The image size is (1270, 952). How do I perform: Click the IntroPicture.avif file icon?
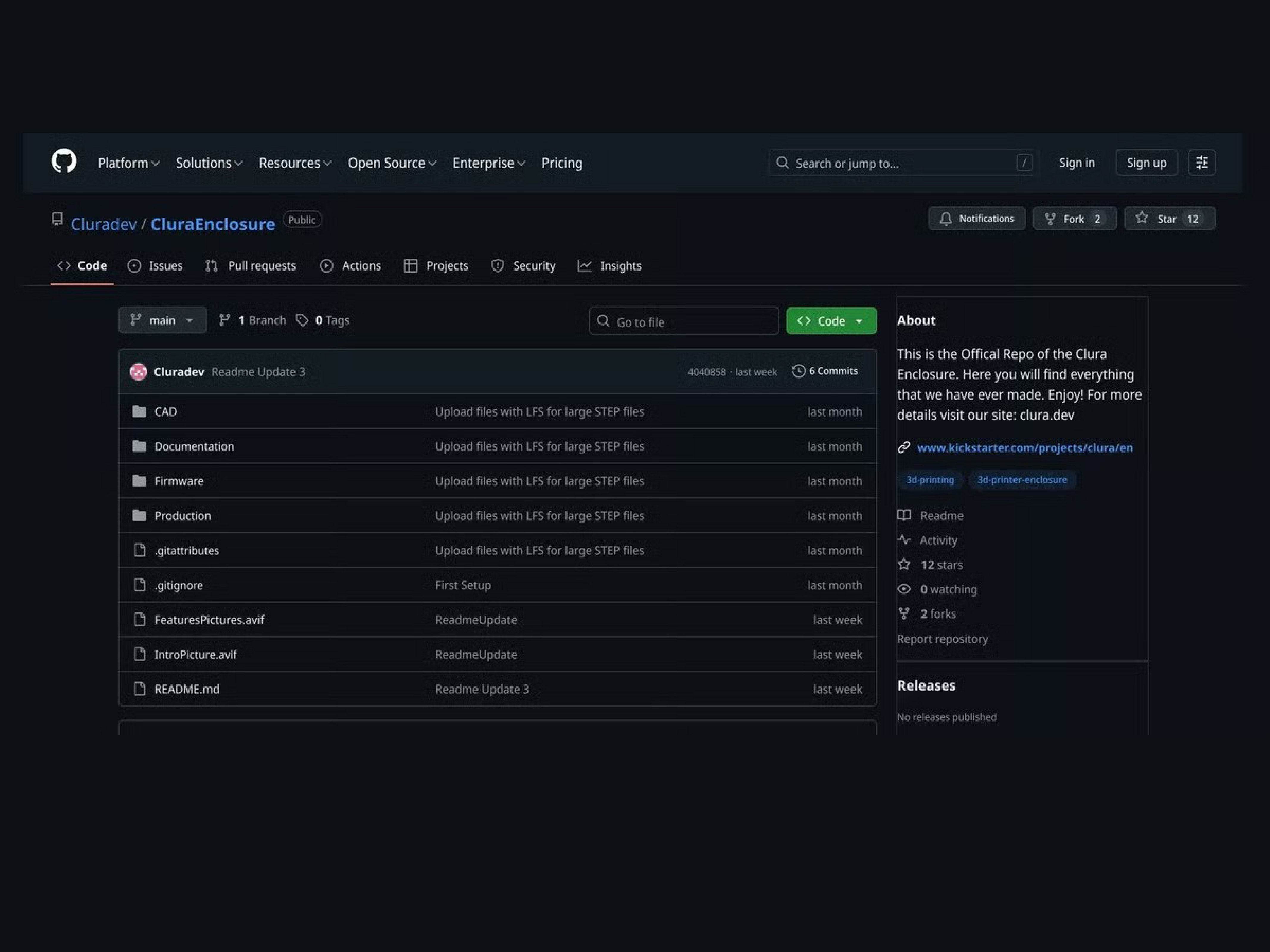click(x=140, y=654)
